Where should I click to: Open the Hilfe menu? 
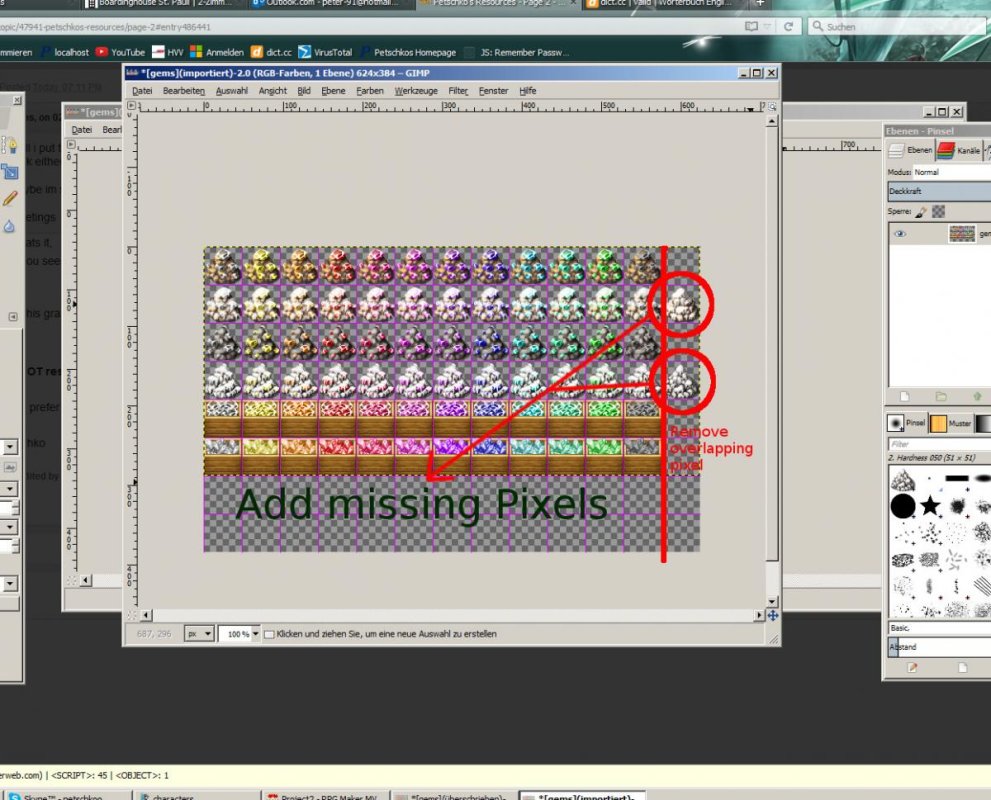[527, 91]
